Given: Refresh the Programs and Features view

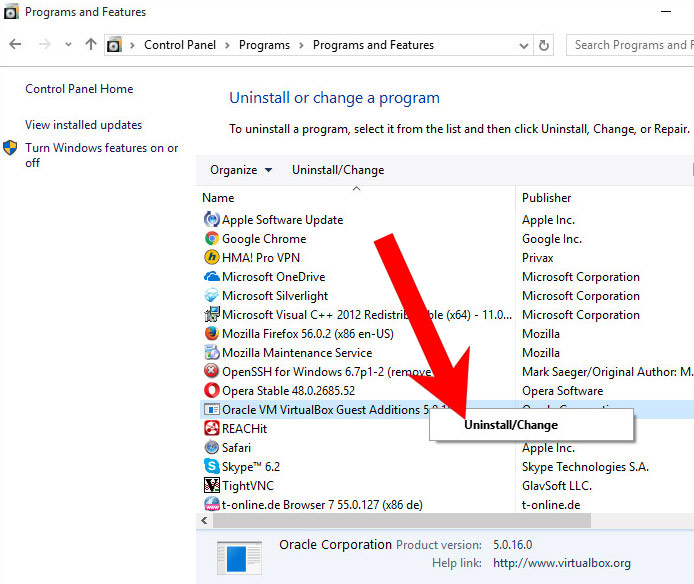Looking at the screenshot, I should coord(544,45).
